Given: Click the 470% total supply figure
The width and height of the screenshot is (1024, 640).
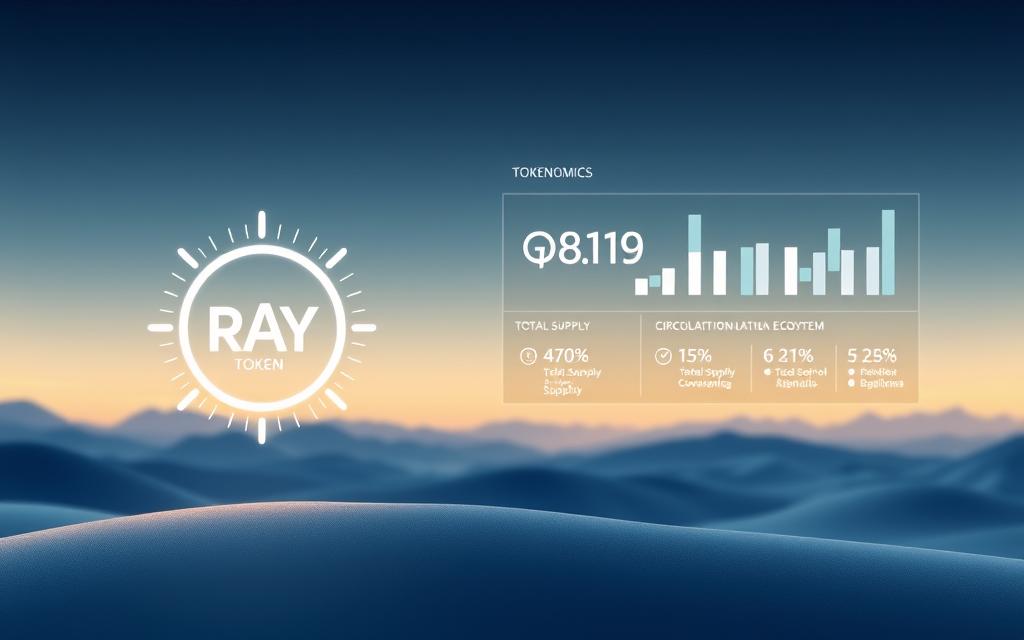Looking at the screenshot, I should tap(568, 355).
